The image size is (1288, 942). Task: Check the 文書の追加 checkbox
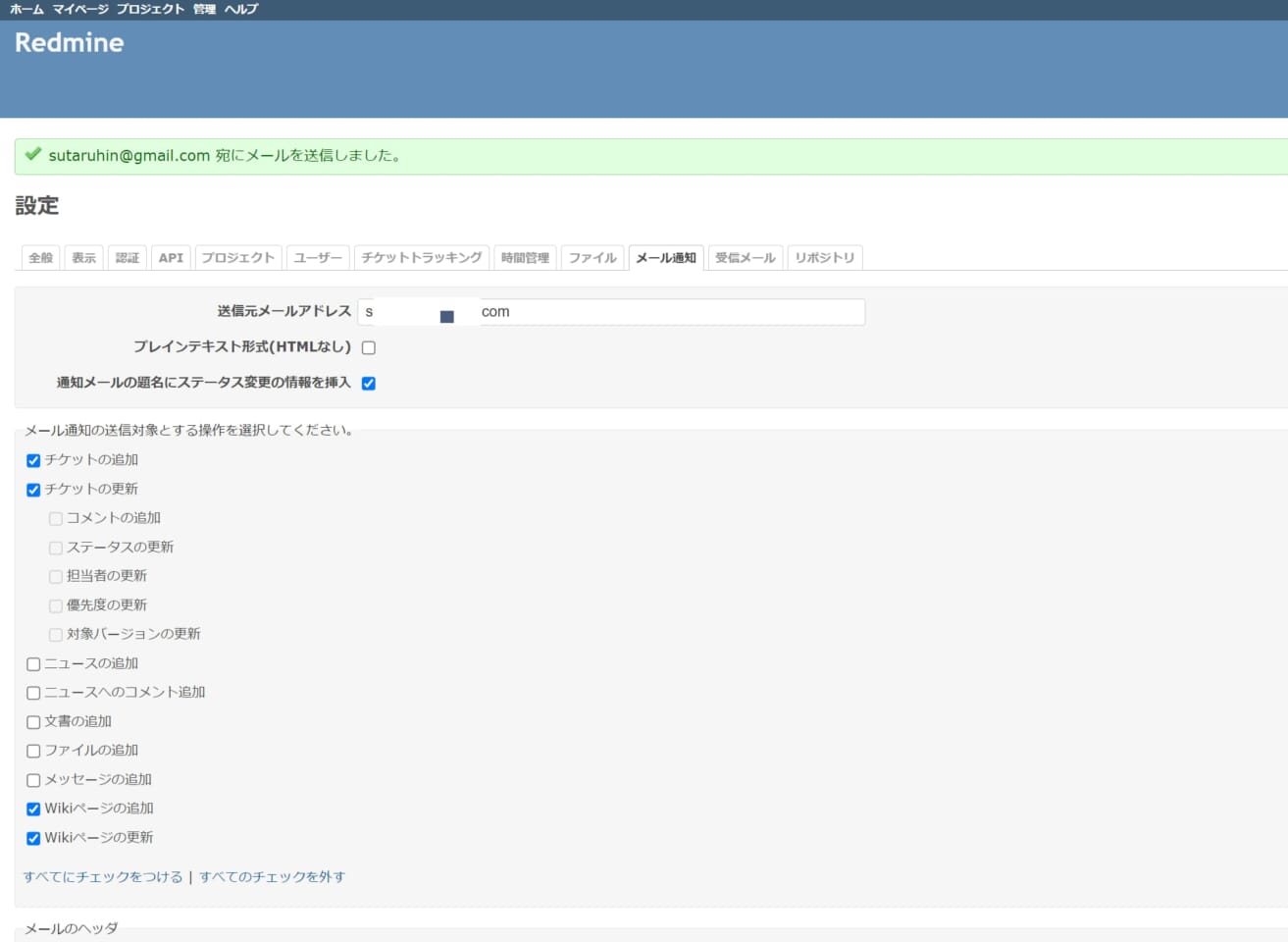(x=33, y=722)
